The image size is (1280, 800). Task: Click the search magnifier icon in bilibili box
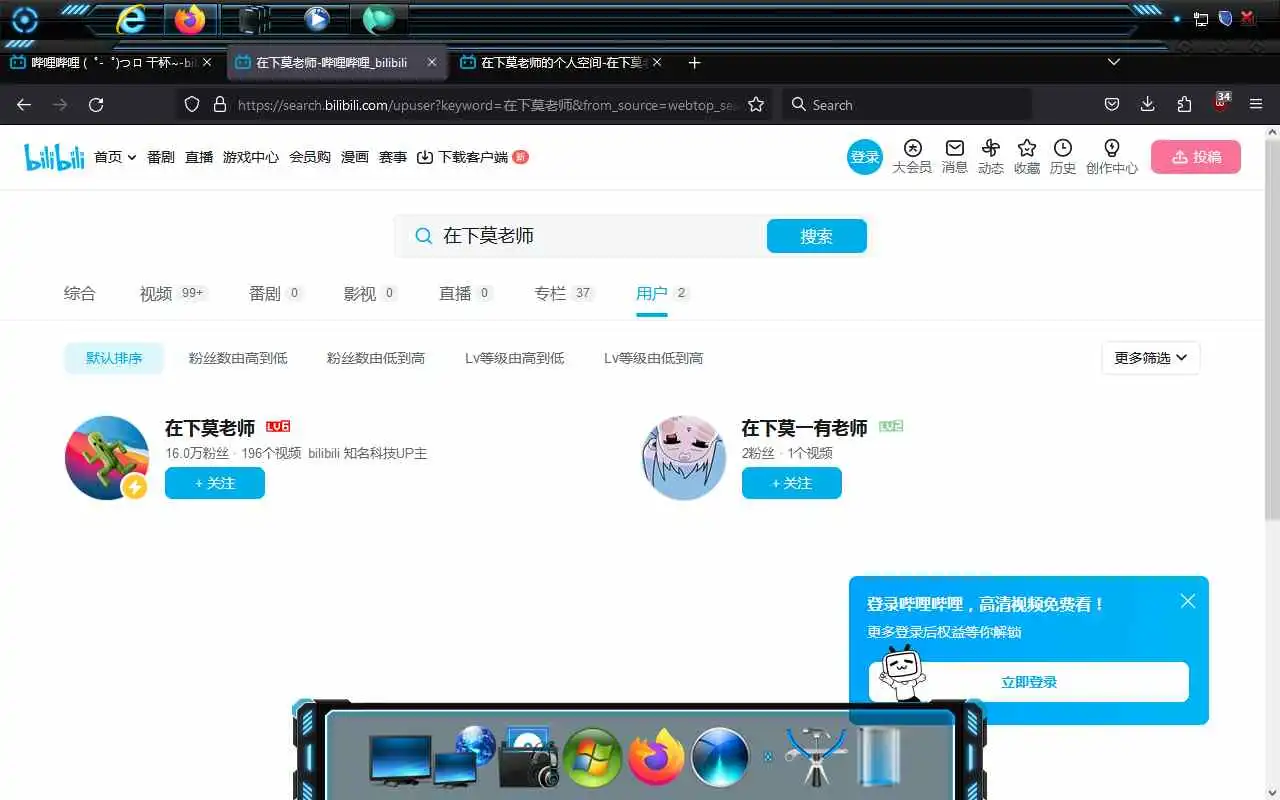[424, 236]
